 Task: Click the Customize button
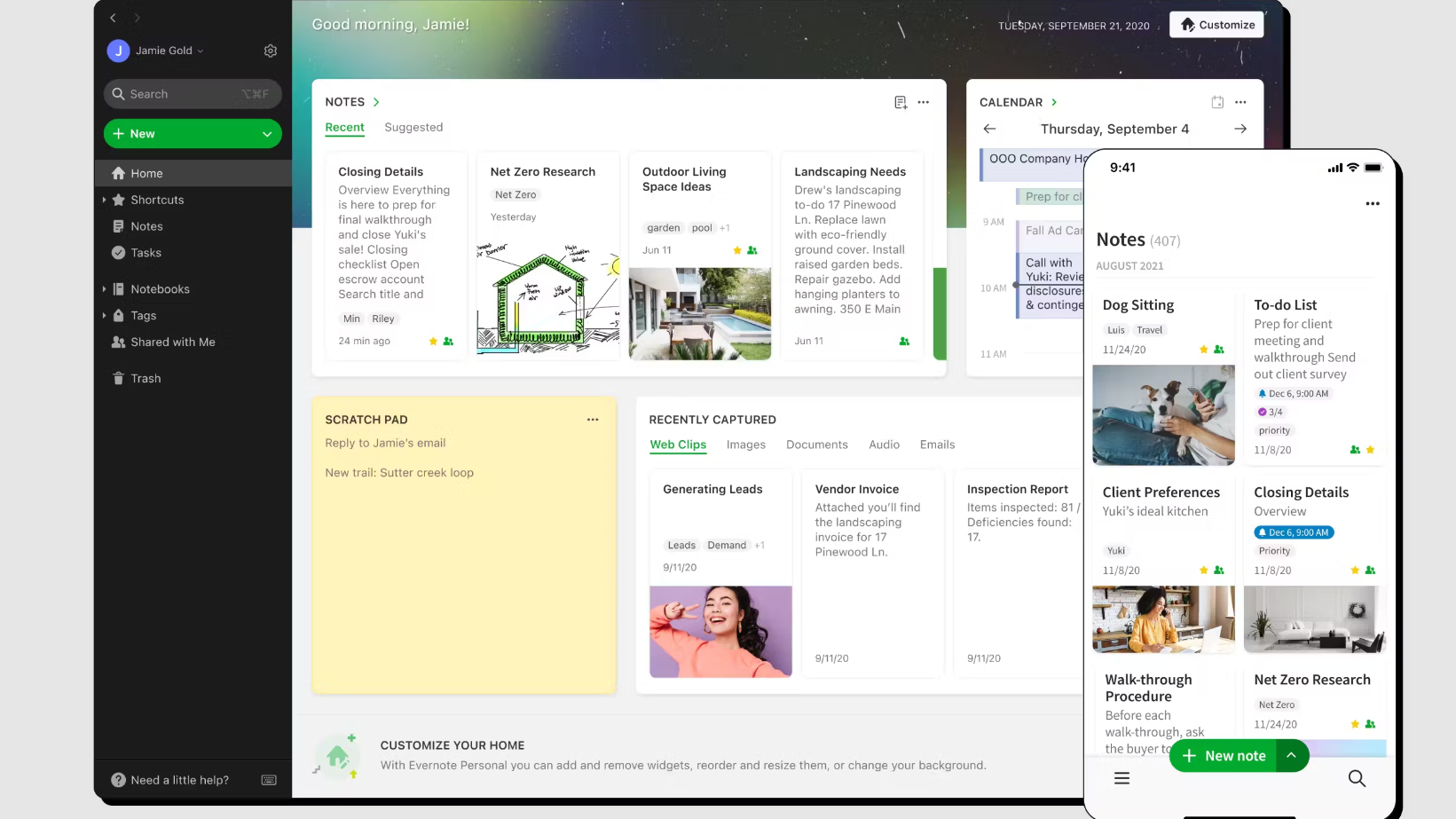point(1216,25)
